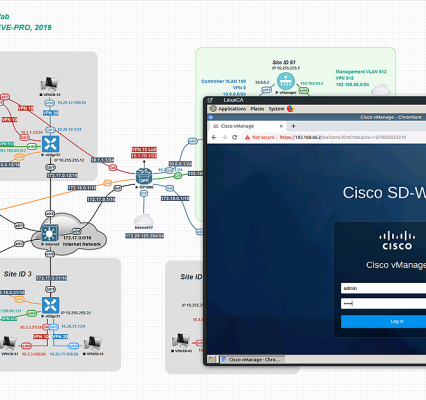The width and height of the screenshot is (426, 400).
Task: Click the 172.17.0.1/16 label left of ISP1000
Action: tap(101, 199)
